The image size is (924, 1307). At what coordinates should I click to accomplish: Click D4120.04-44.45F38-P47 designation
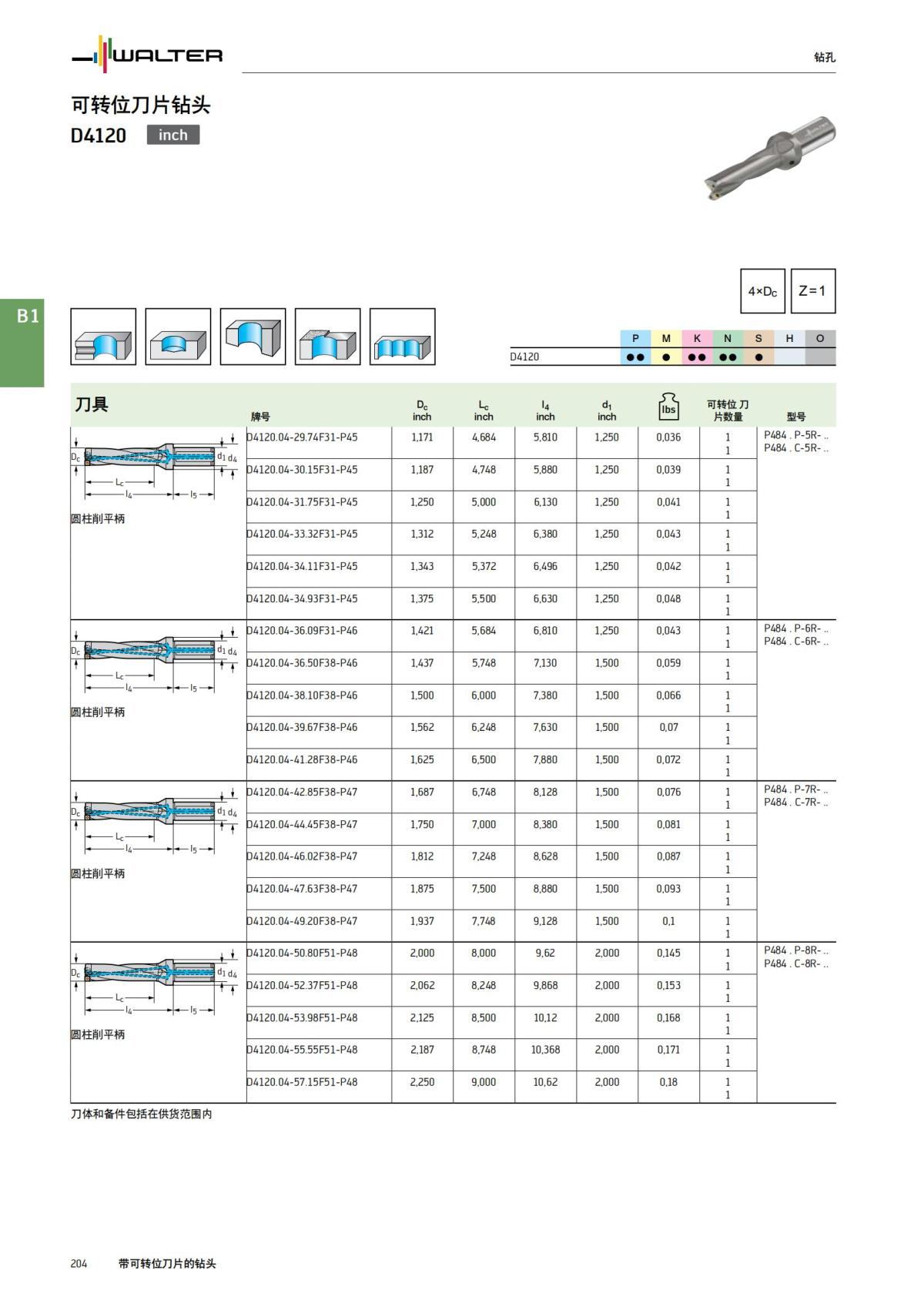pyautogui.click(x=302, y=824)
